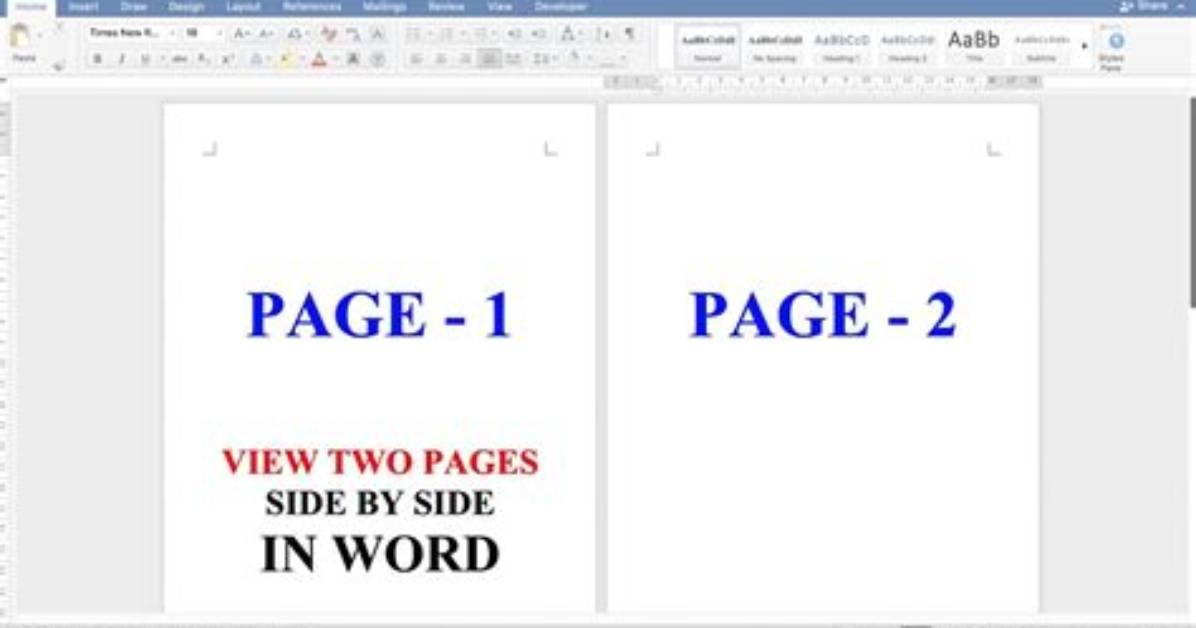Open the Developer tab
The image size is (1196, 628).
pos(561,7)
